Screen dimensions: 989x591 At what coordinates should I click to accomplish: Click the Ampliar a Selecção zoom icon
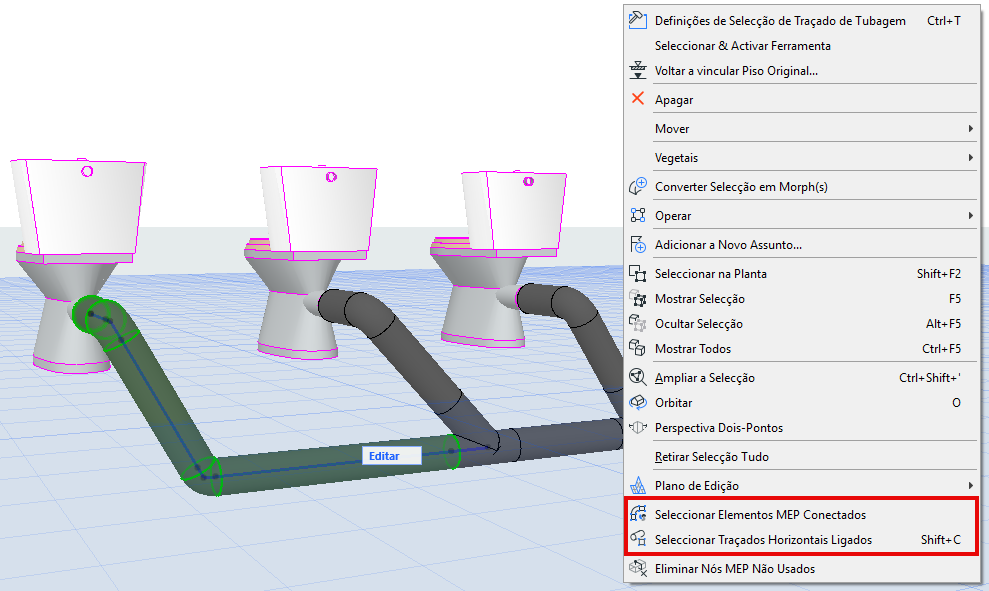[638, 377]
